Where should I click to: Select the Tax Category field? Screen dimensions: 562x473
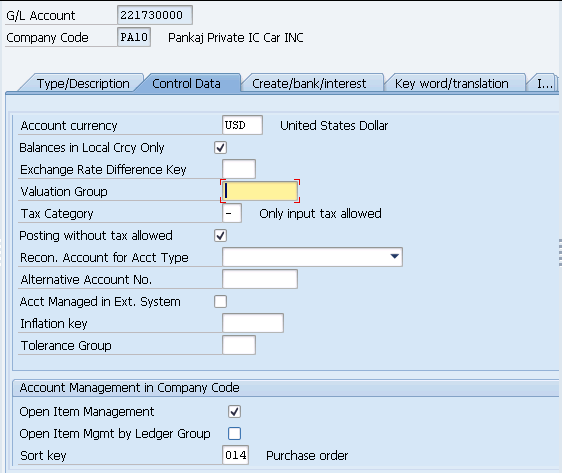[232, 213]
